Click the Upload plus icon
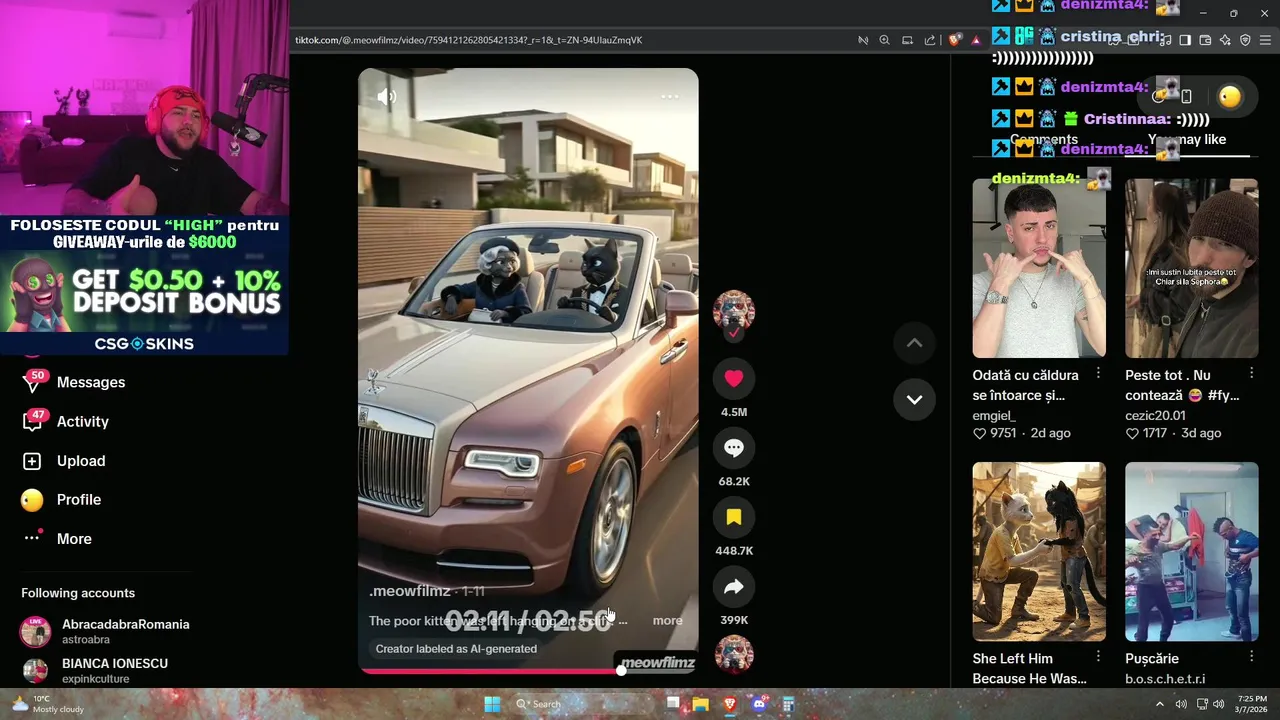Screen dimensions: 1280x720 [x=32, y=461]
